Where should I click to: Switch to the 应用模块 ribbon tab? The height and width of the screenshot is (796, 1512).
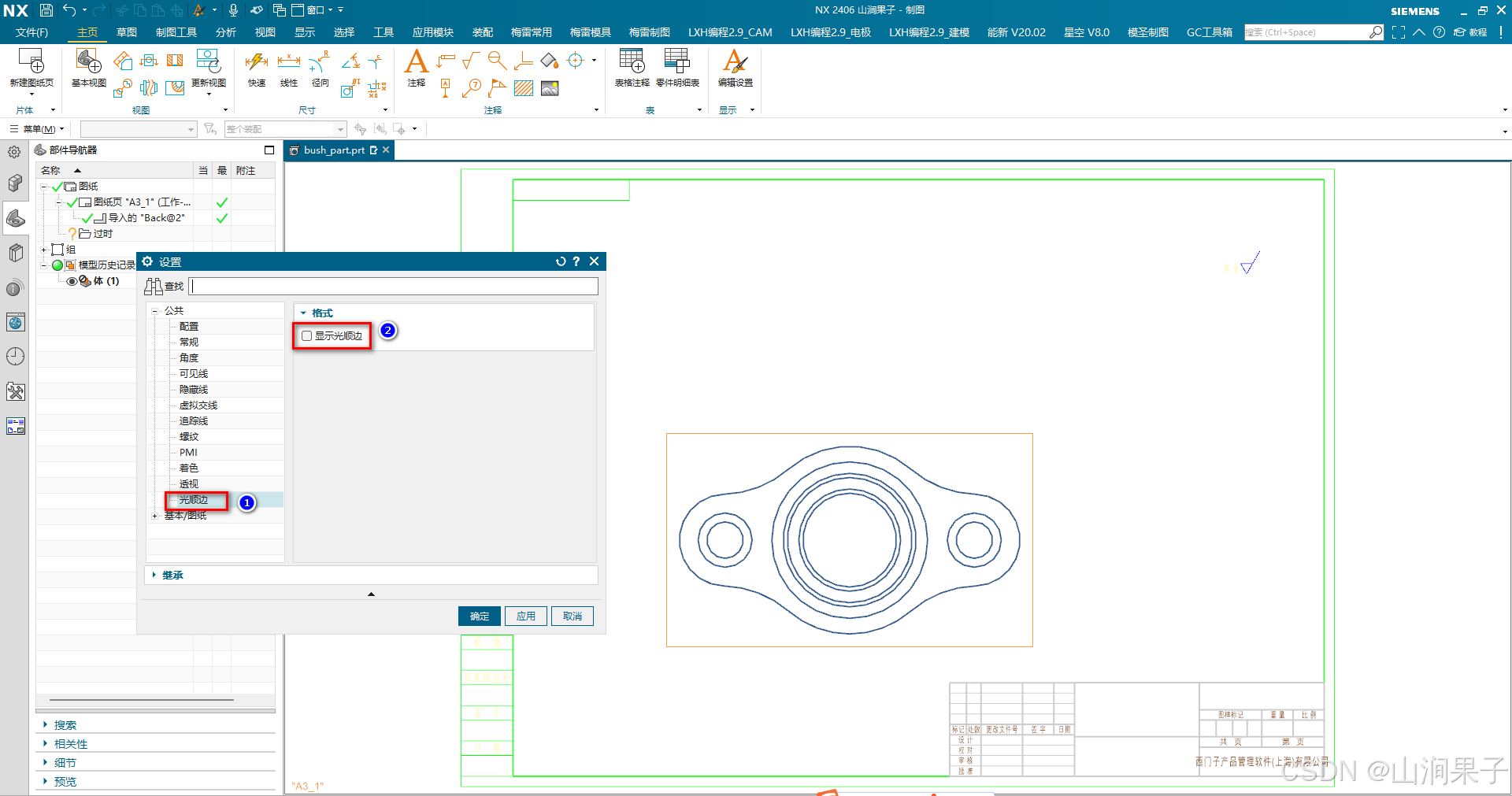pyautogui.click(x=432, y=32)
